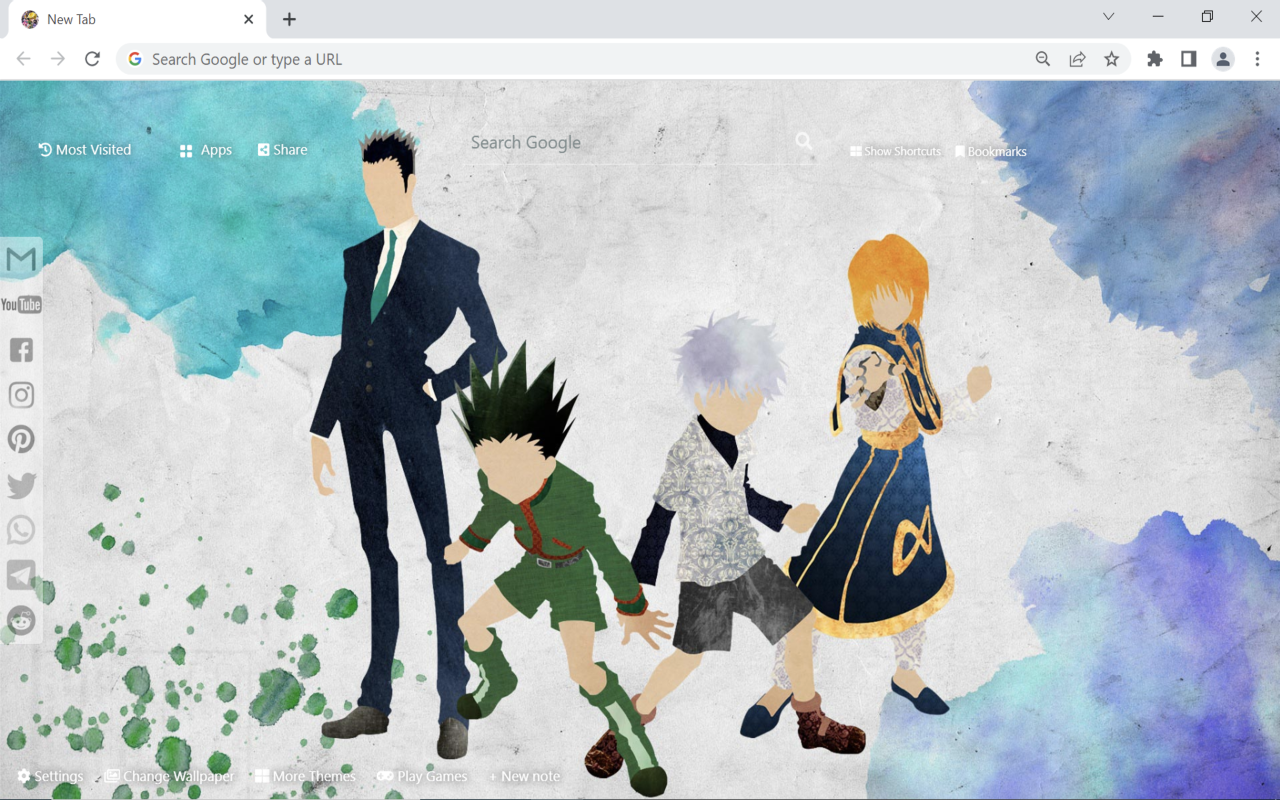Open the Most Visited list

(x=85, y=150)
